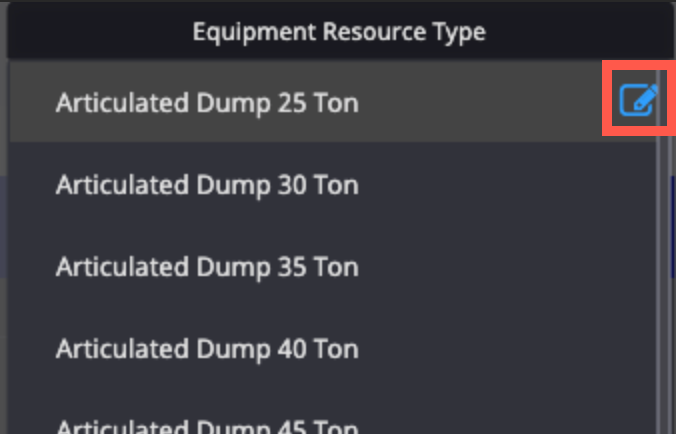Open the editor for the highlighted 25 Ton resource

(638, 100)
